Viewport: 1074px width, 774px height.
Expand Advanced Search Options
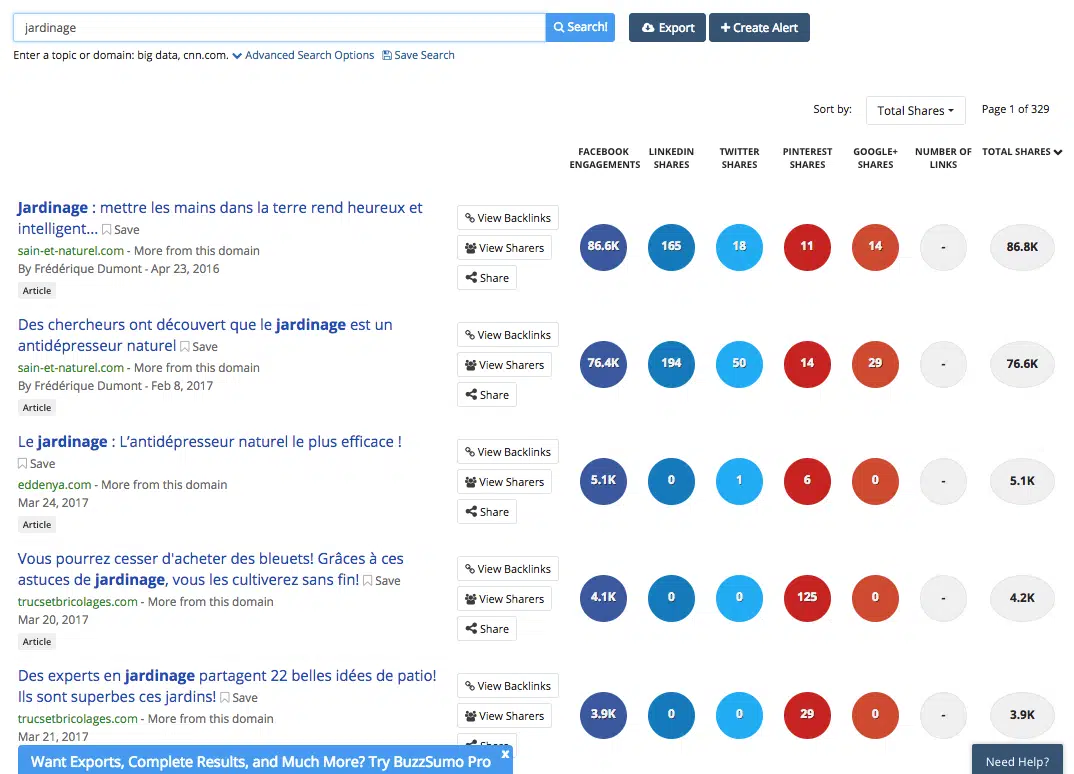click(302, 56)
